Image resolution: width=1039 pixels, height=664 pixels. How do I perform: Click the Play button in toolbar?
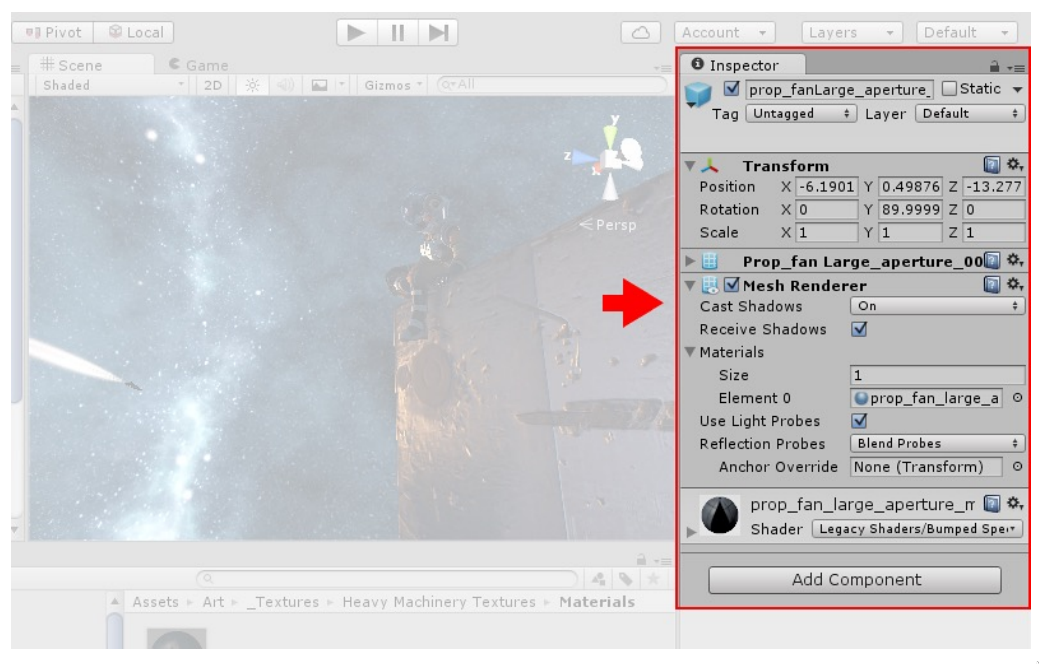[356, 32]
